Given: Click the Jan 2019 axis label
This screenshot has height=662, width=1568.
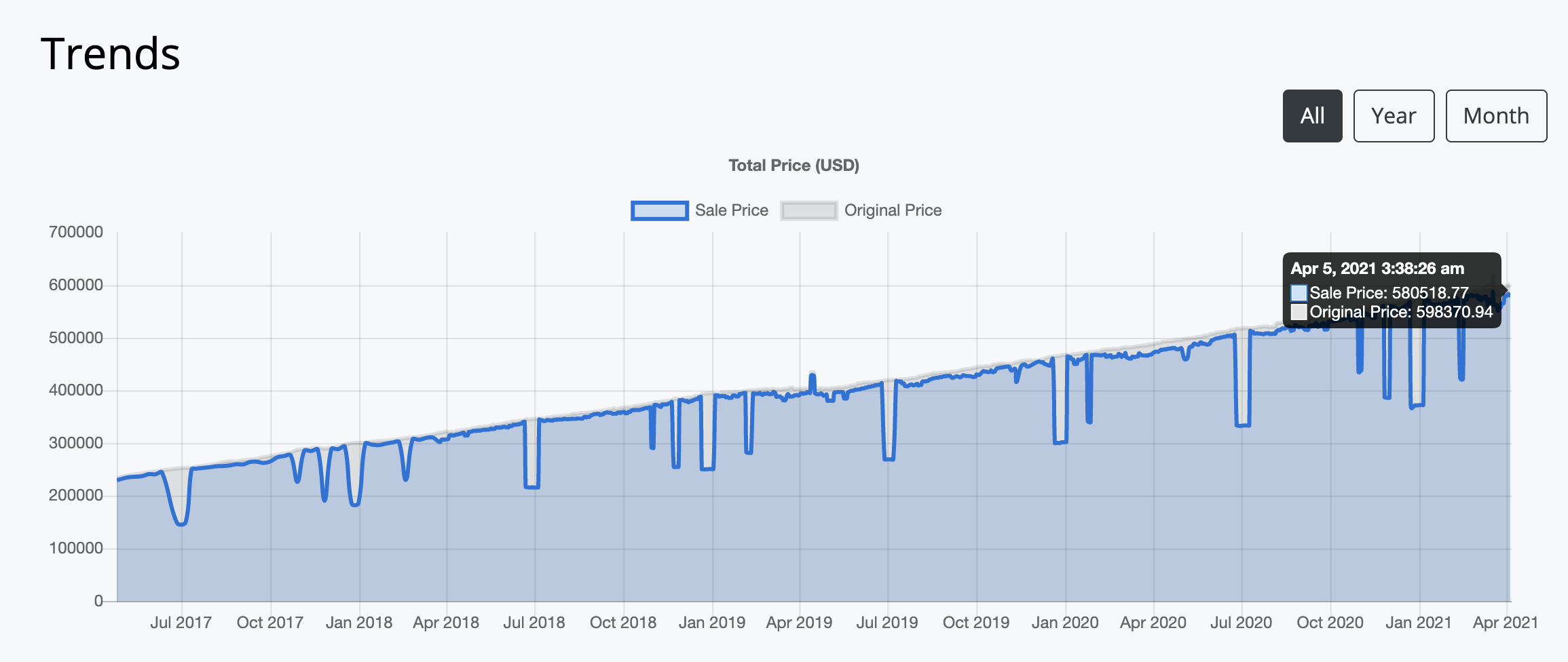Looking at the screenshot, I should [712, 623].
